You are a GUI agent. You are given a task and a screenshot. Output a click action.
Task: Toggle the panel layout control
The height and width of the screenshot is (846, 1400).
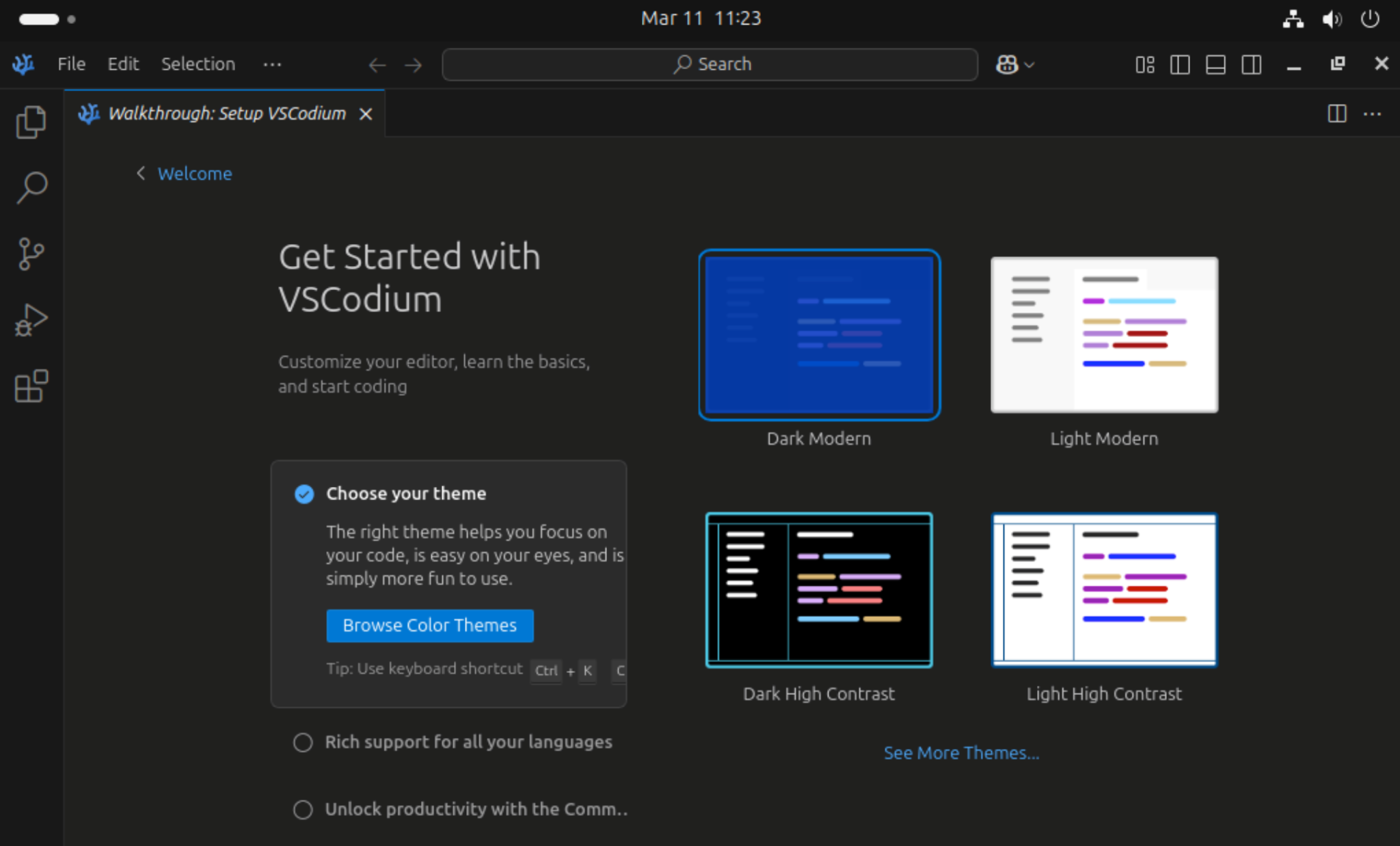1215,64
